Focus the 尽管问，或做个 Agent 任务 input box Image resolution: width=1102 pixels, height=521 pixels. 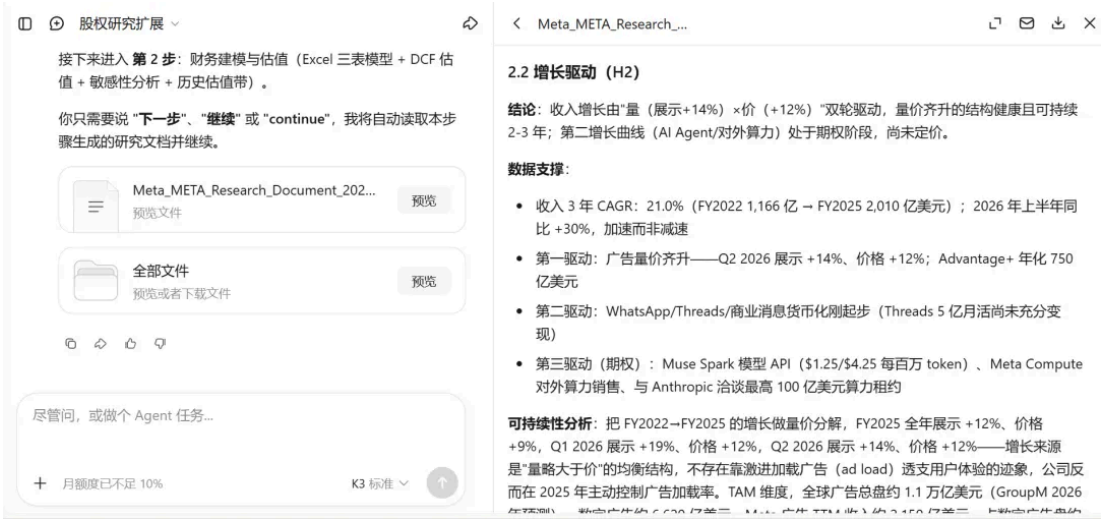pos(240,416)
